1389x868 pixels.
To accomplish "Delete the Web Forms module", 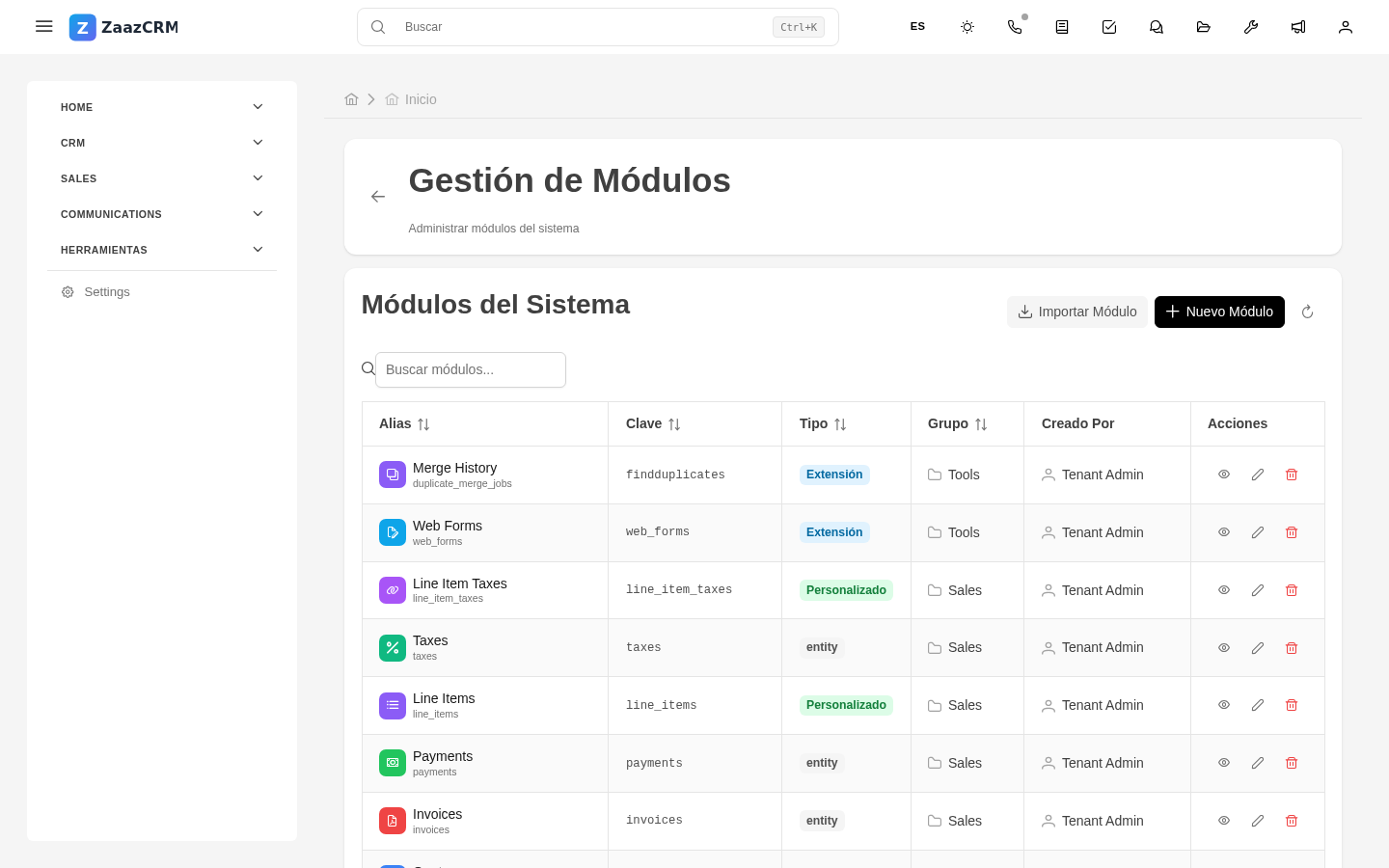I will pyautogui.click(x=1292, y=532).
